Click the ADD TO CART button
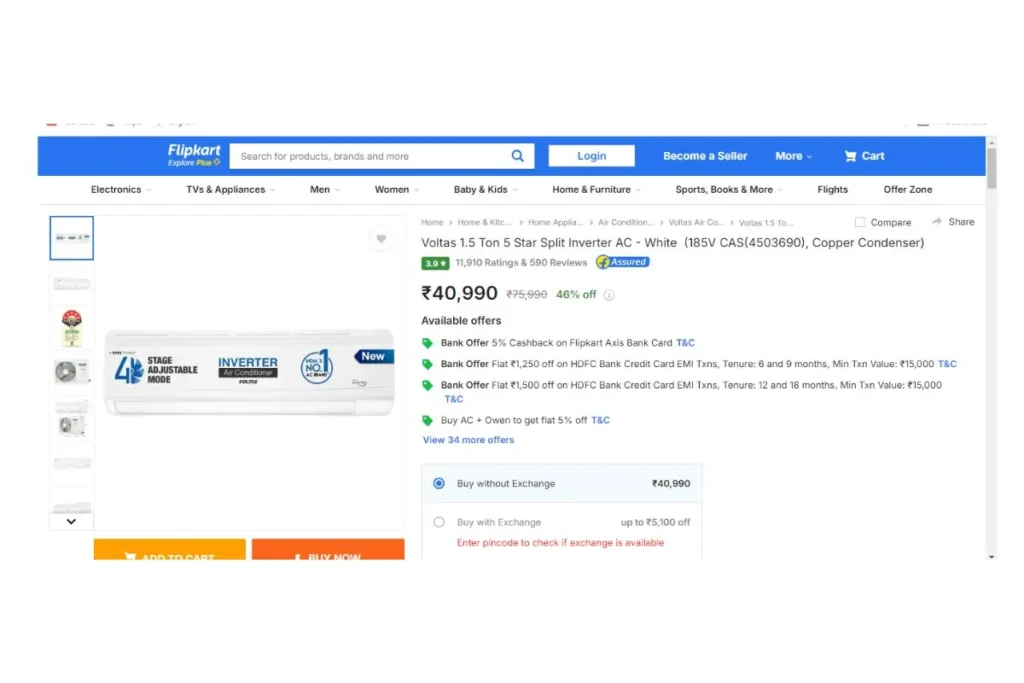Image resolution: width=1024 pixels, height=683 pixels. [x=170, y=550]
